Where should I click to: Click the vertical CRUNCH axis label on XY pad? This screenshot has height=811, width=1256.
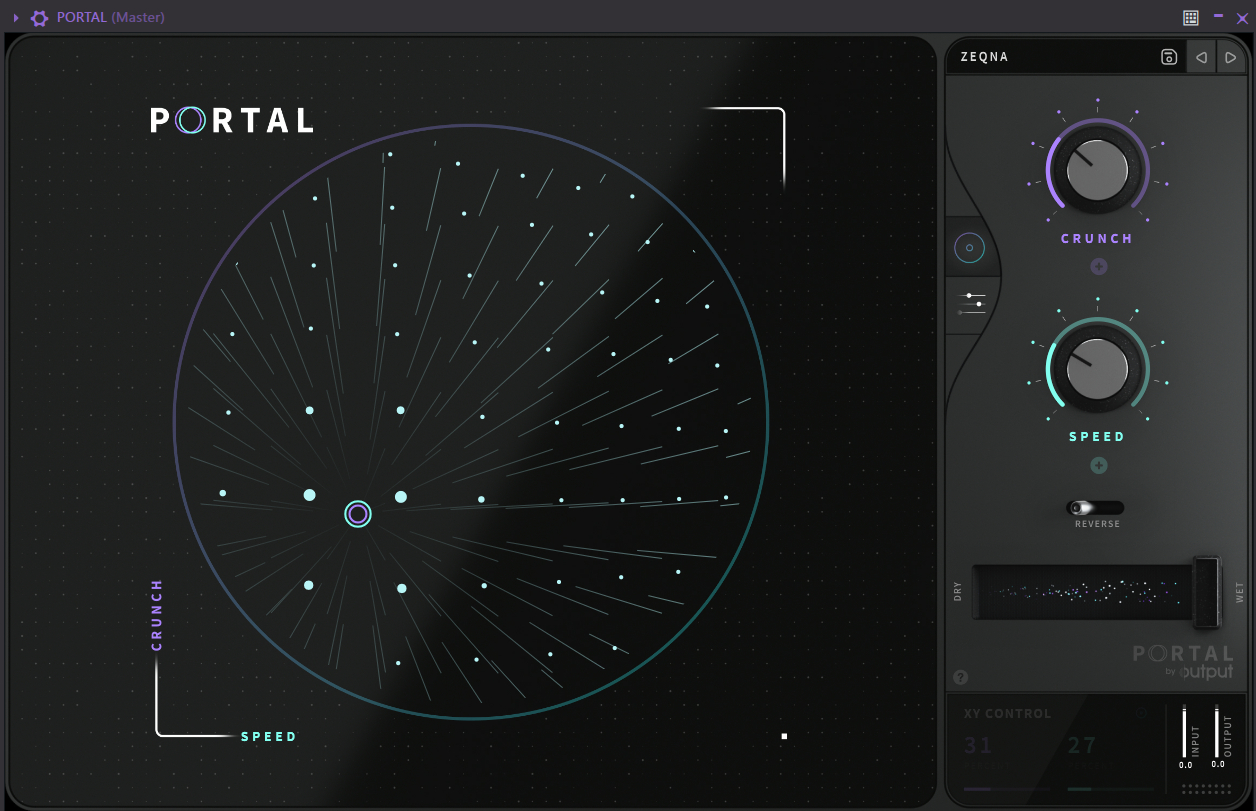click(157, 615)
